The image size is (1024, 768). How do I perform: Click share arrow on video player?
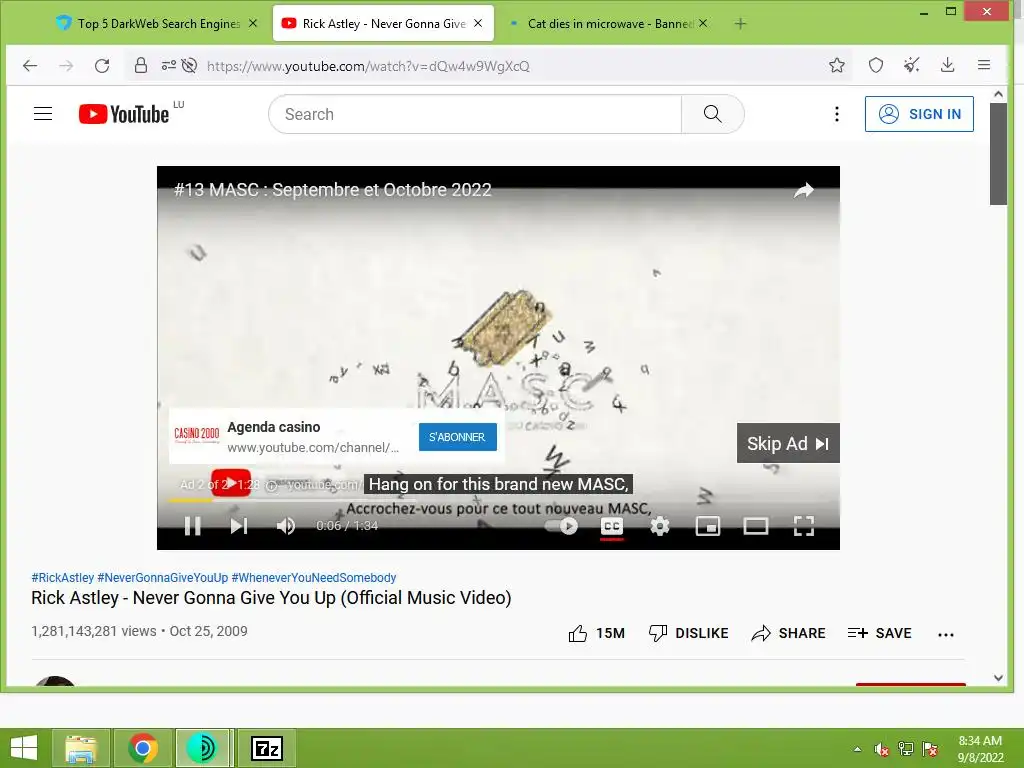(804, 190)
